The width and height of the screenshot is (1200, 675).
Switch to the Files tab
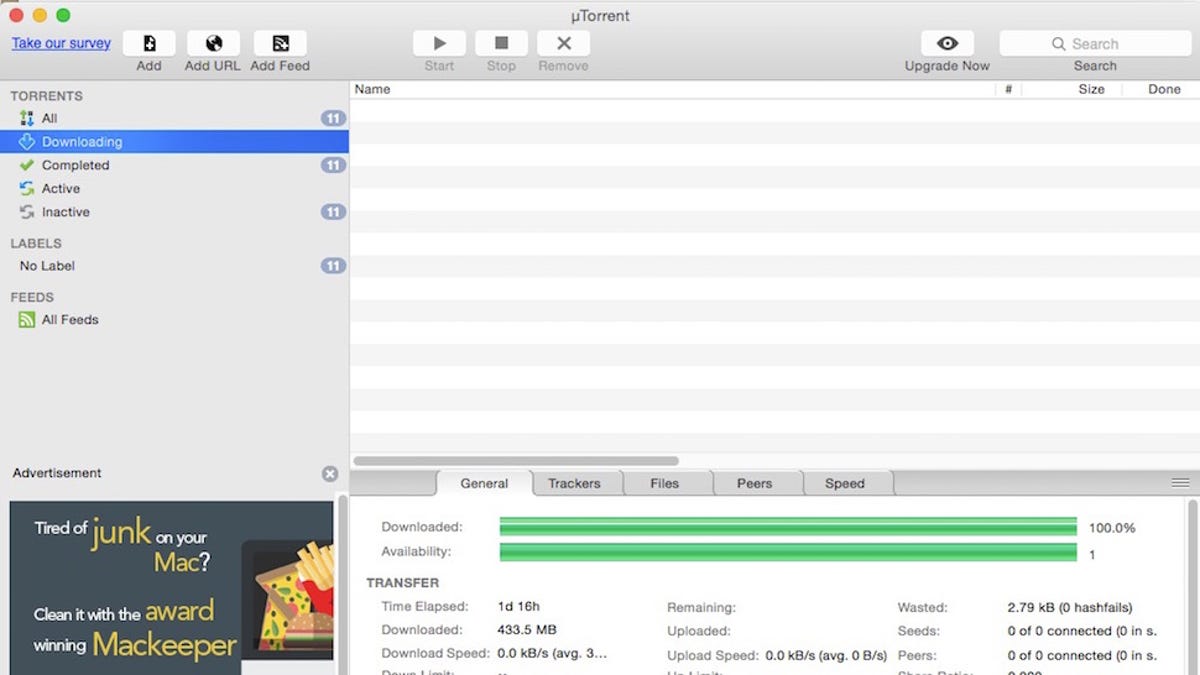click(x=664, y=483)
